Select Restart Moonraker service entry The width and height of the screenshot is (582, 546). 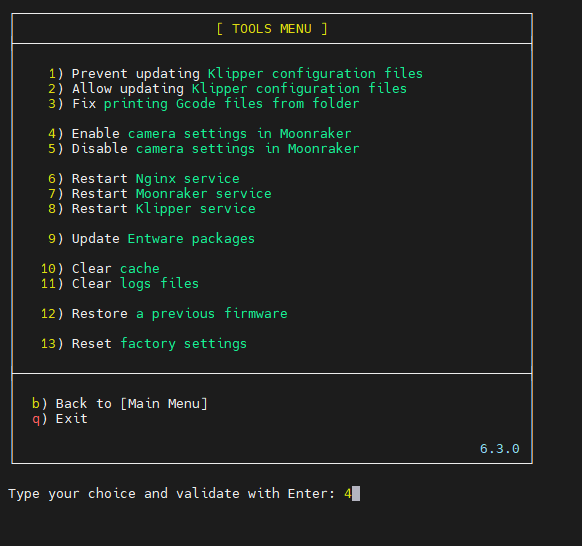(x=160, y=193)
